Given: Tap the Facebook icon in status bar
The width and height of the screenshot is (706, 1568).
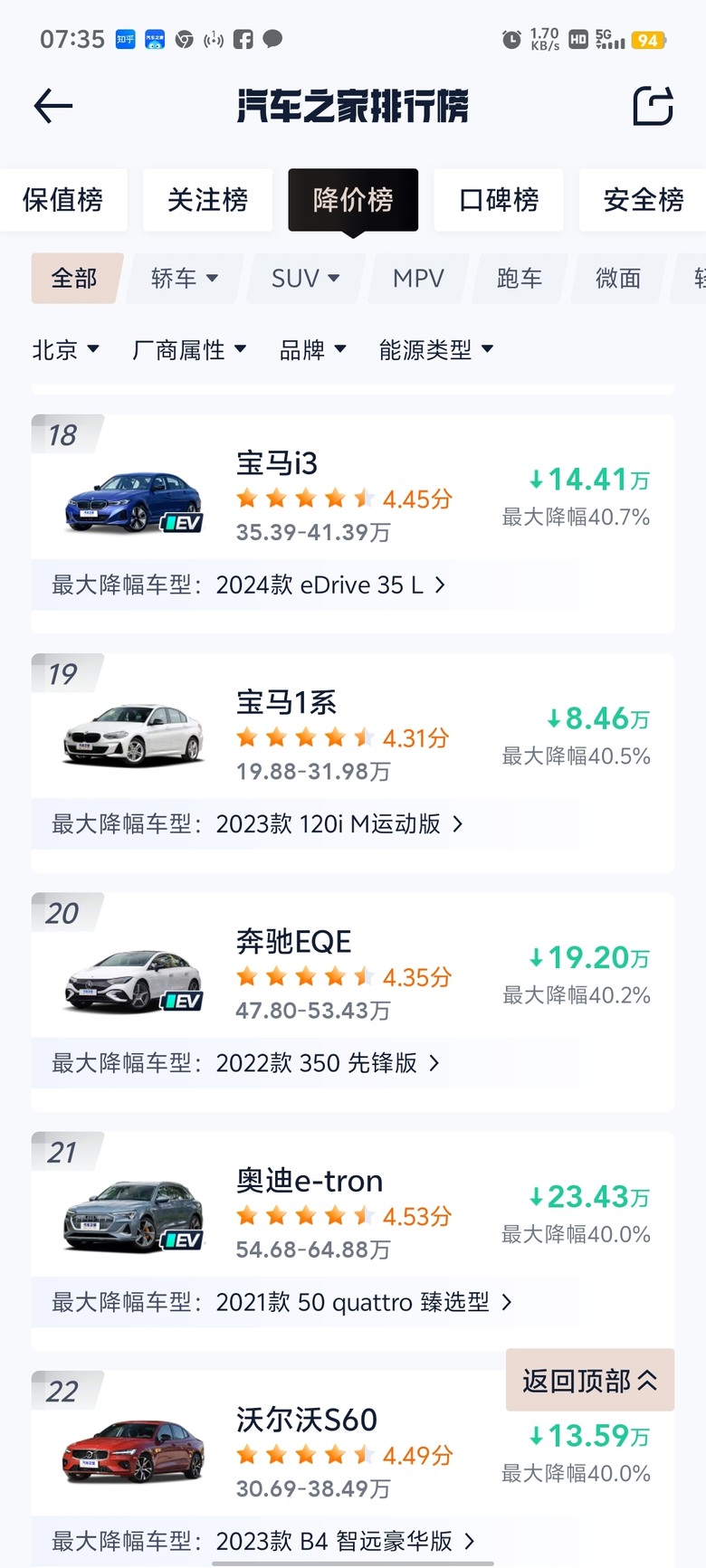Looking at the screenshot, I should coord(243,39).
